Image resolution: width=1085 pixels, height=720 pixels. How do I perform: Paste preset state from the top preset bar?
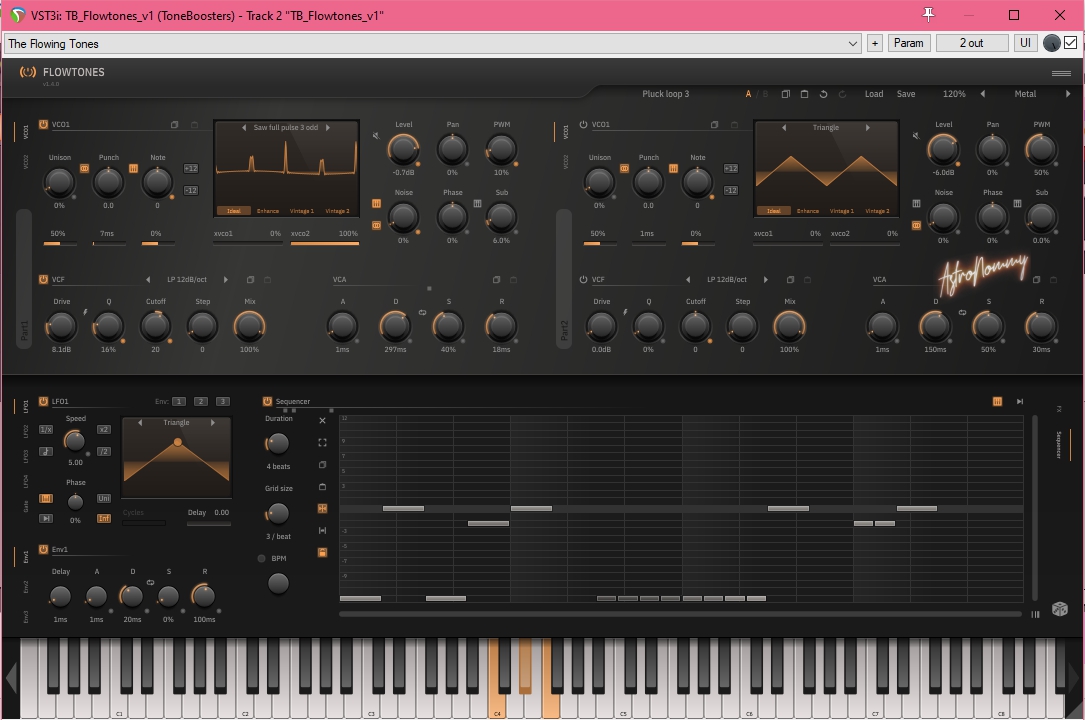[x=804, y=94]
